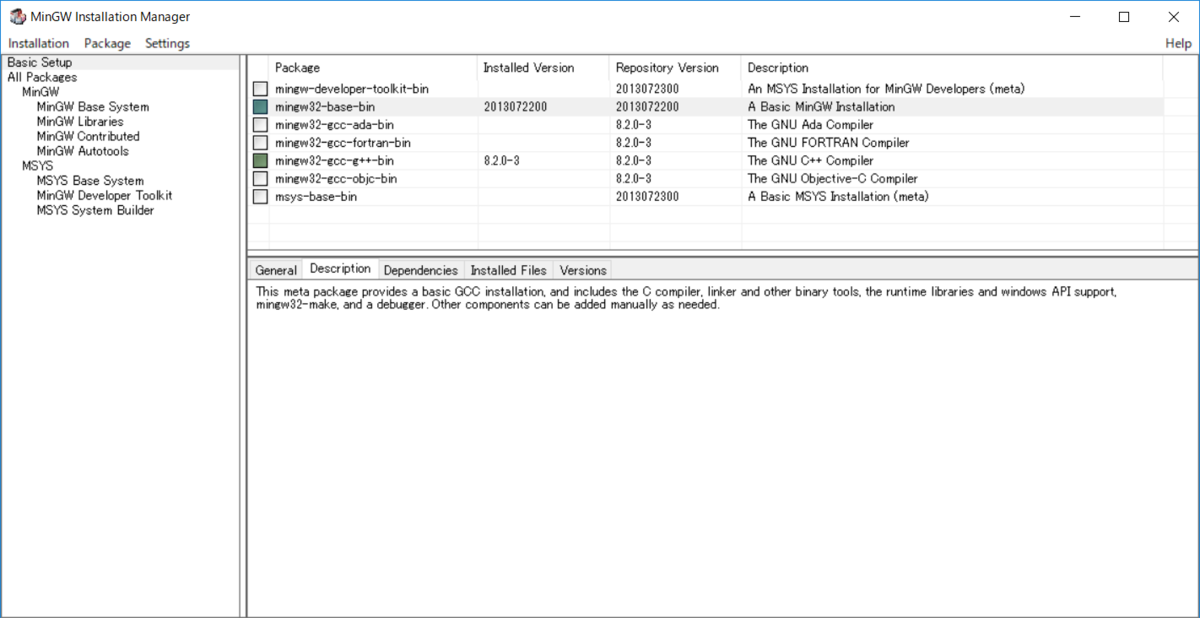The image size is (1200, 618).
Task: Switch to the Dependencies tab
Action: point(420,270)
